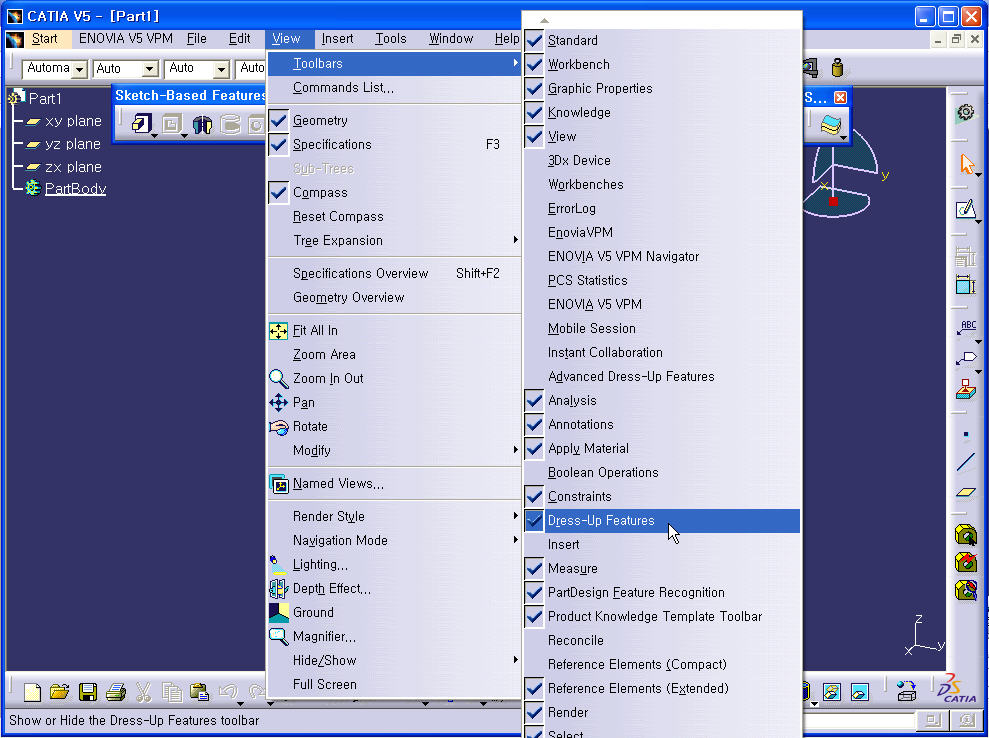Click the Select arrow tool icon
This screenshot has width=989, height=738.
tap(966, 164)
